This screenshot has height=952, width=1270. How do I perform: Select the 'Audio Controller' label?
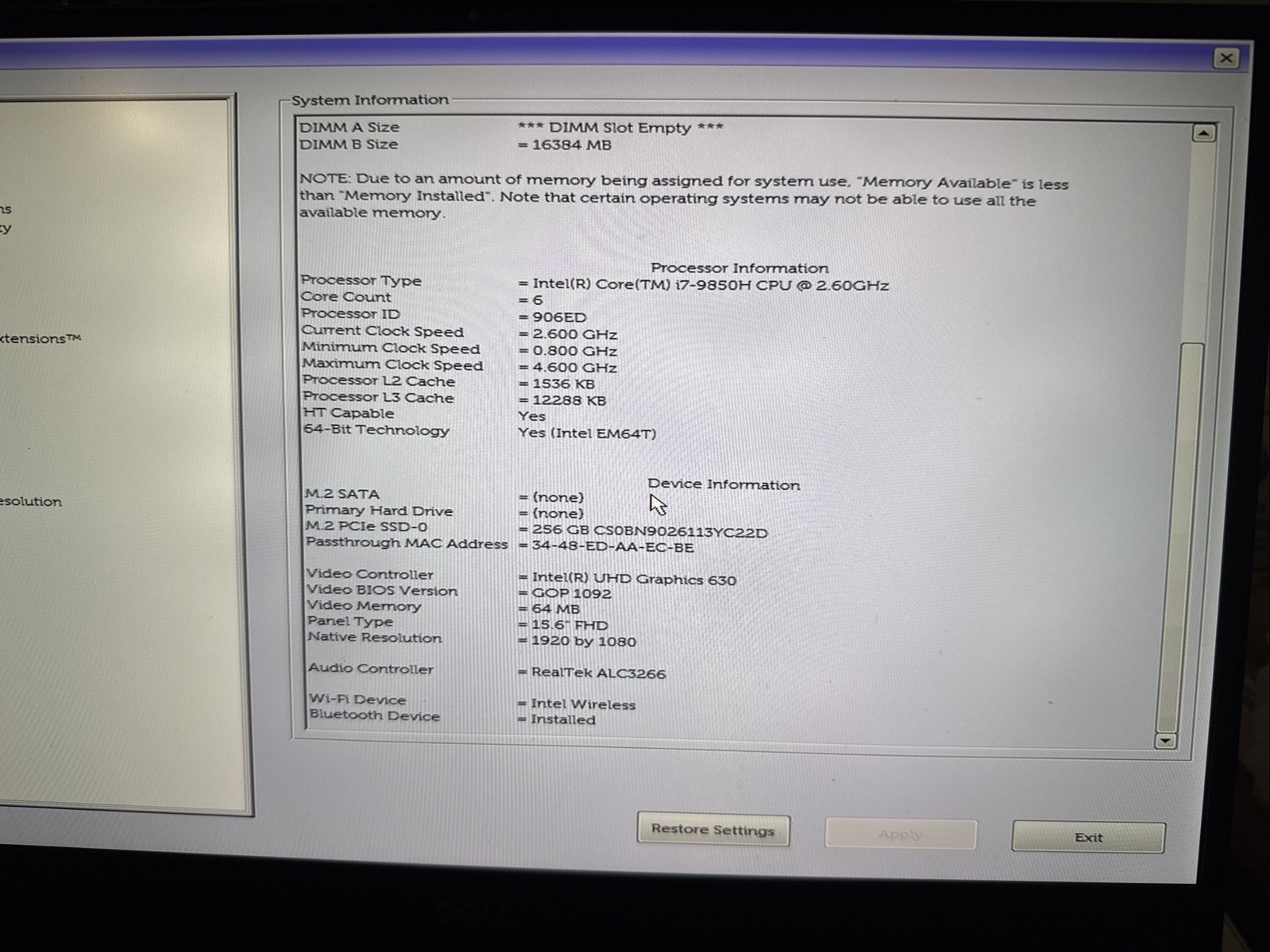(371, 669)
